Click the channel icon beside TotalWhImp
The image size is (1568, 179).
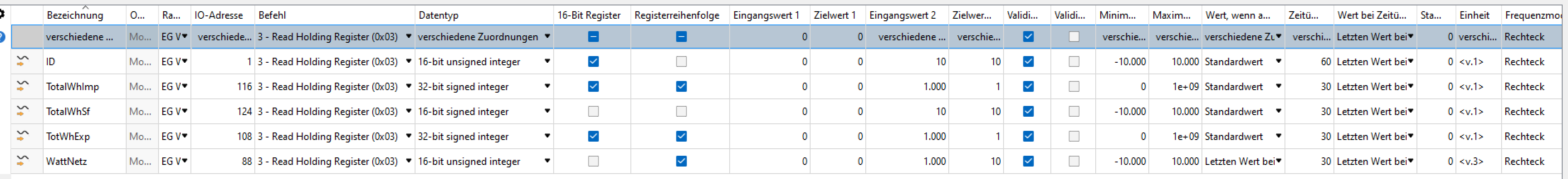coord(22,86)
